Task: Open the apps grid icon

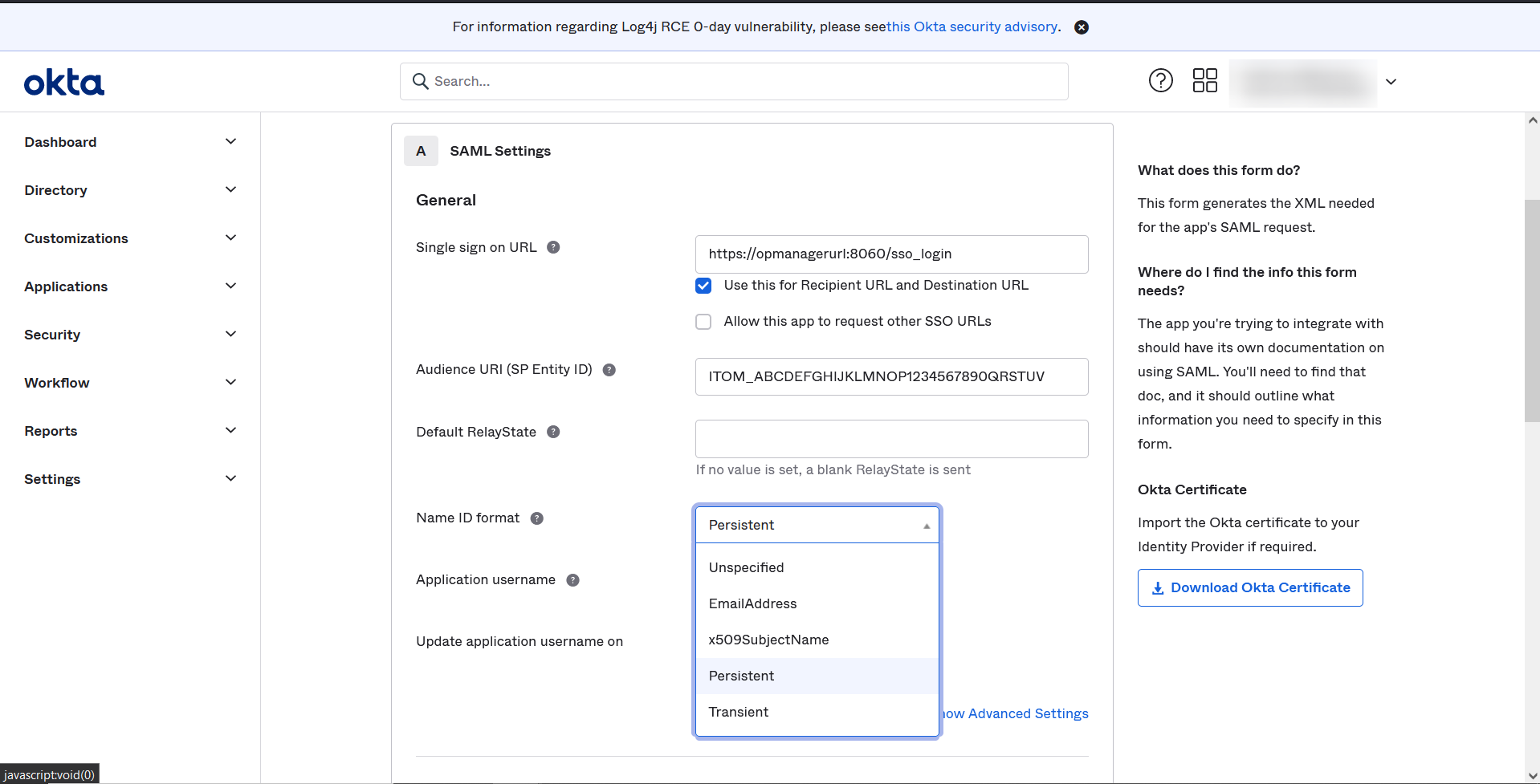Action: [1204, 81]
